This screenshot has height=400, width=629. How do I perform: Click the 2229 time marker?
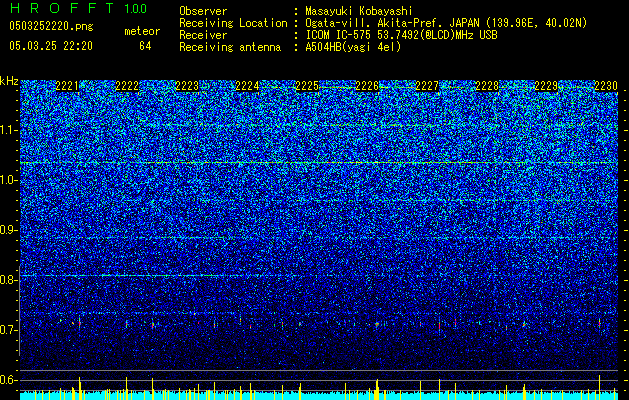[547, 86]
